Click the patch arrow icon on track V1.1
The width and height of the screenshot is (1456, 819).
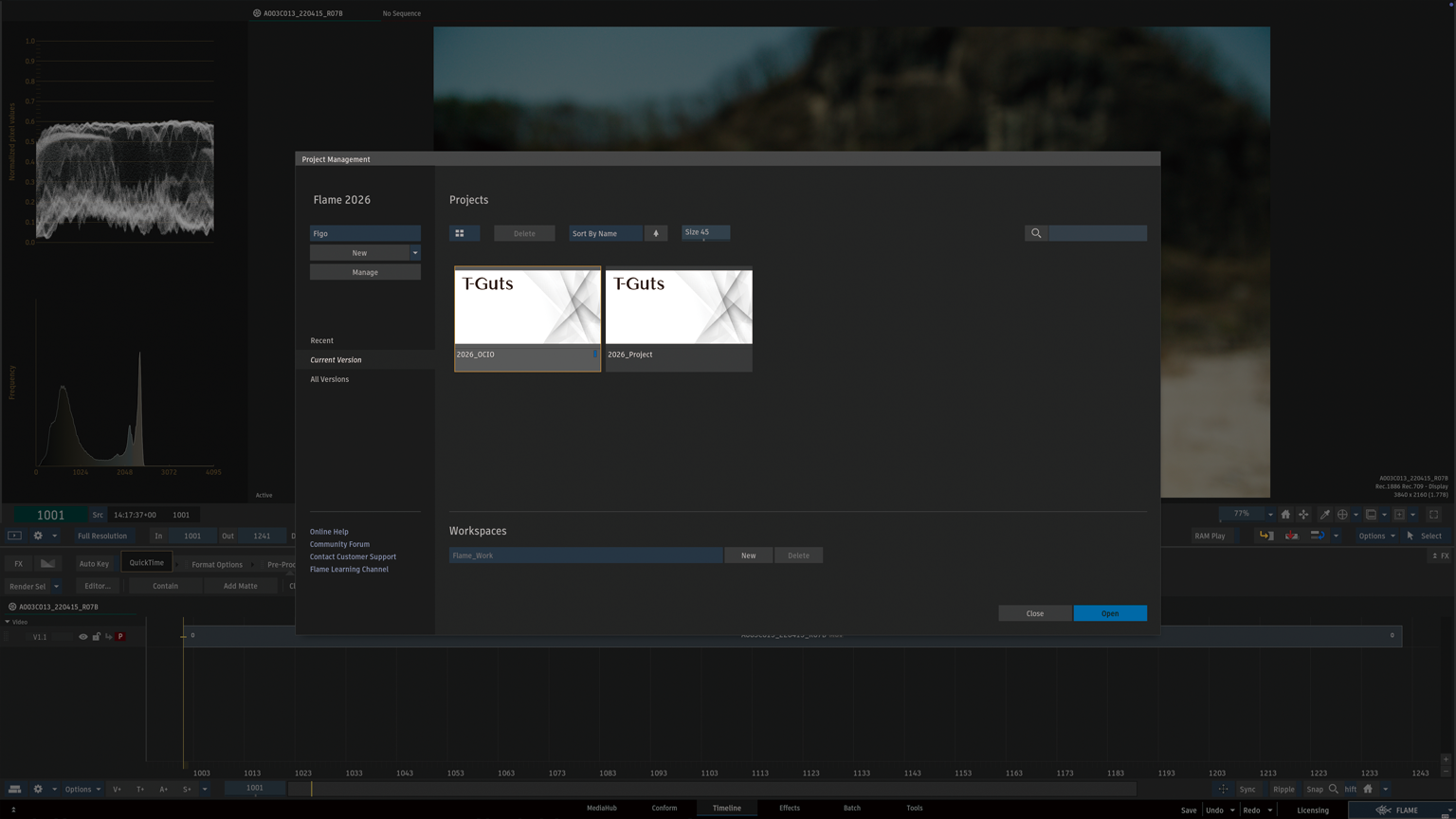[x=108, y=637]
